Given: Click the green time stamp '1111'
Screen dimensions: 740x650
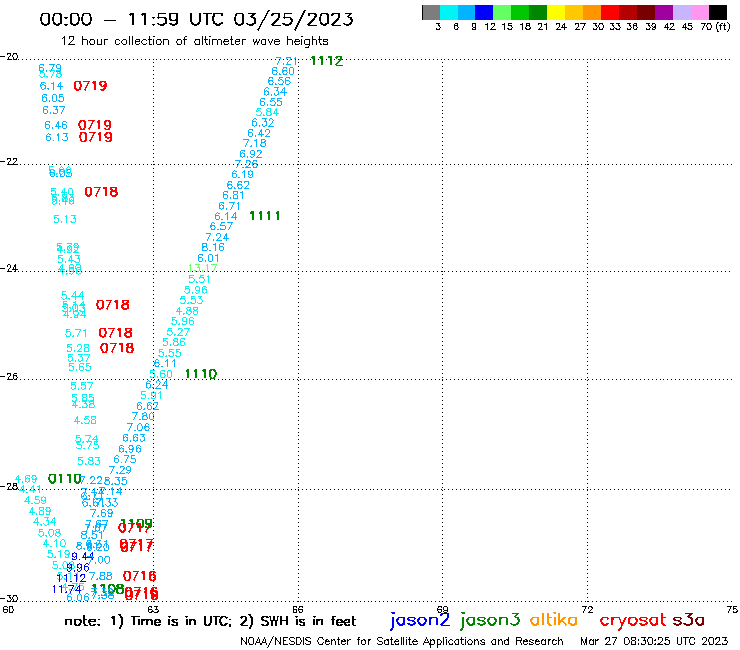Looking at the screenshot, I should point(265,216).
